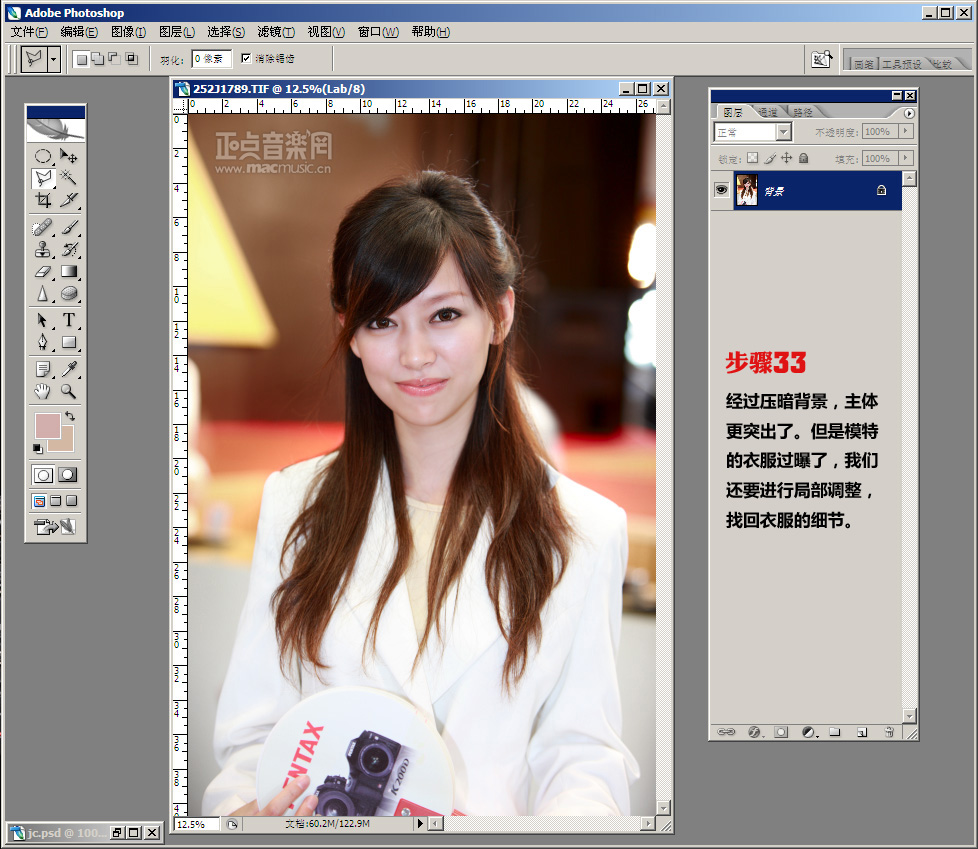The height and width of the screenshot is (849, 978).
Task: Select the Hand tool
Action: coord(43,391)
